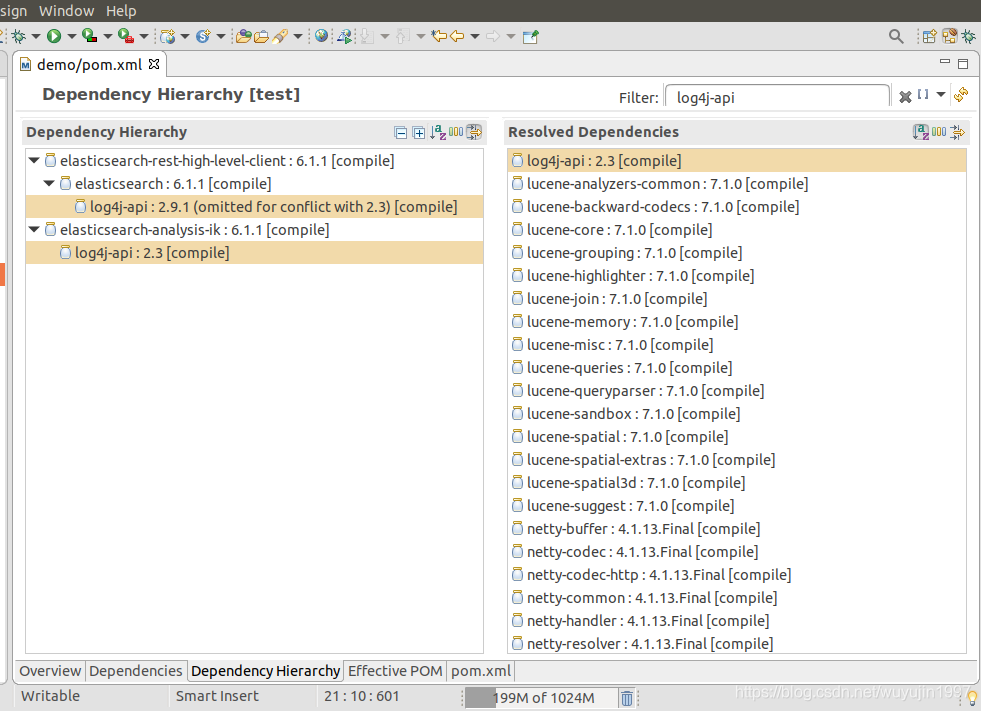Expand all nodes in Dependency Hierarchy panel
This screenshot has width=981, height=711.
[x=419, y=132]
